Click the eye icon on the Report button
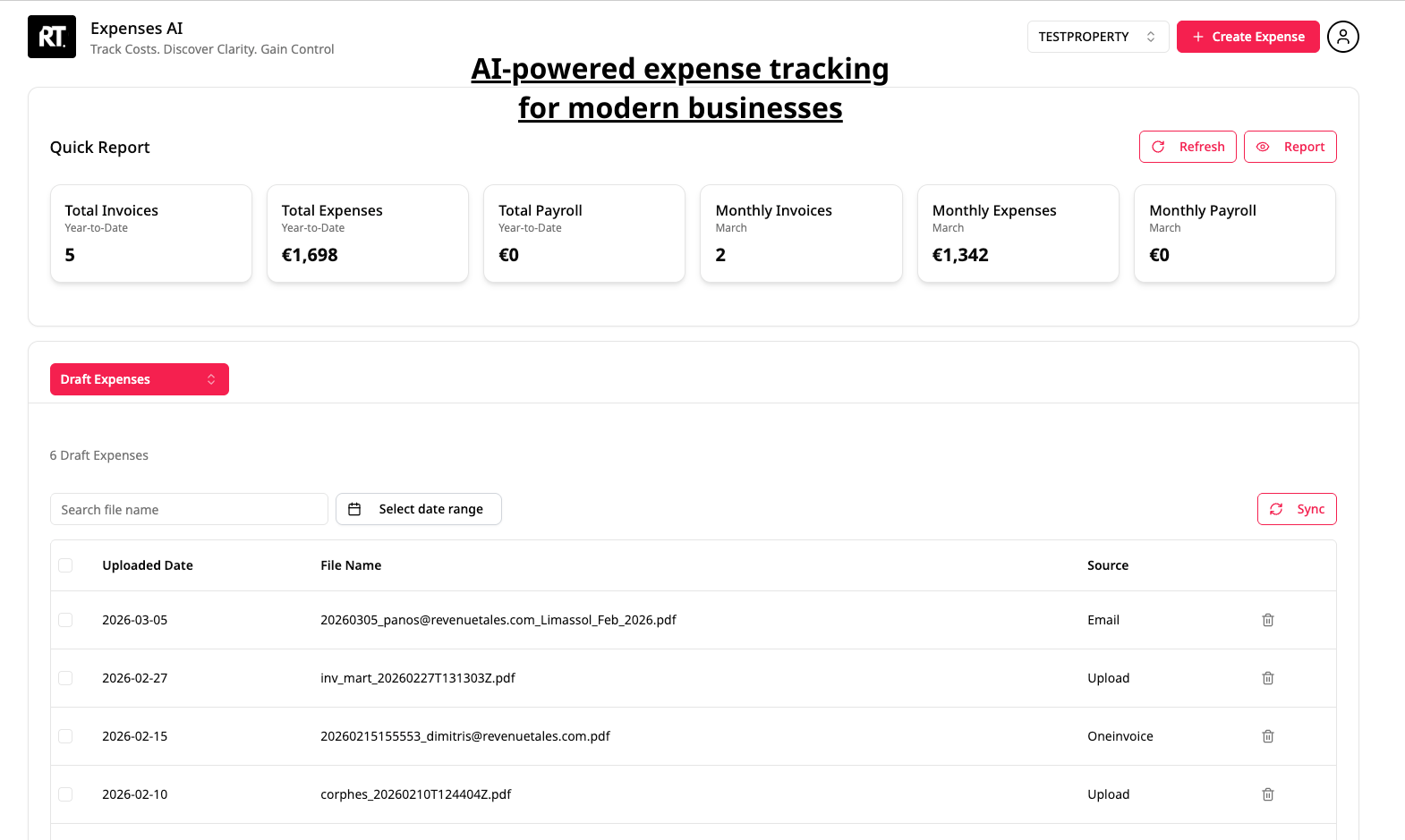 [x=1264, y=146]
